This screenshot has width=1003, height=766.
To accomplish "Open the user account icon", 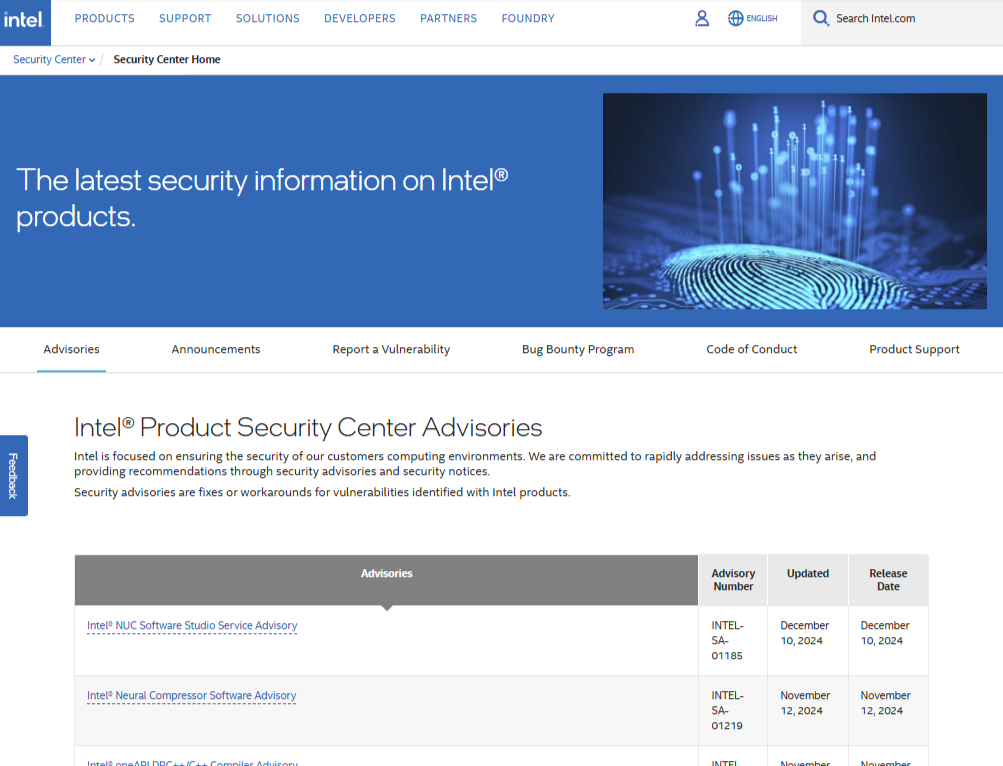I will (x=702, y=18).
